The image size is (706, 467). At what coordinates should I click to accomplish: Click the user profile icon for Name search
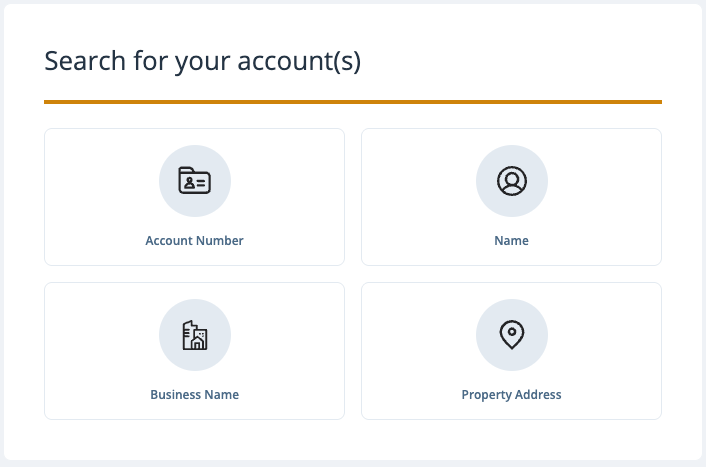point(512,181)
